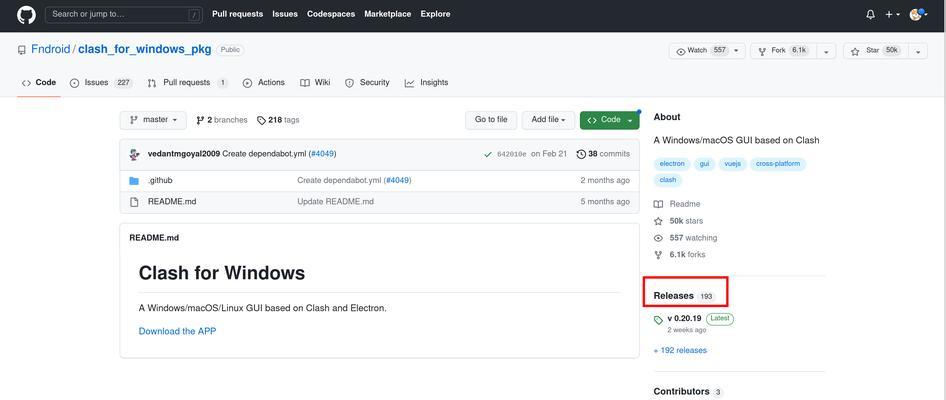The width and height of the screenshot is (946, 400).
Task: Open #4049 link in .github row
Action: pyautogui.click(x=398, y=180)
